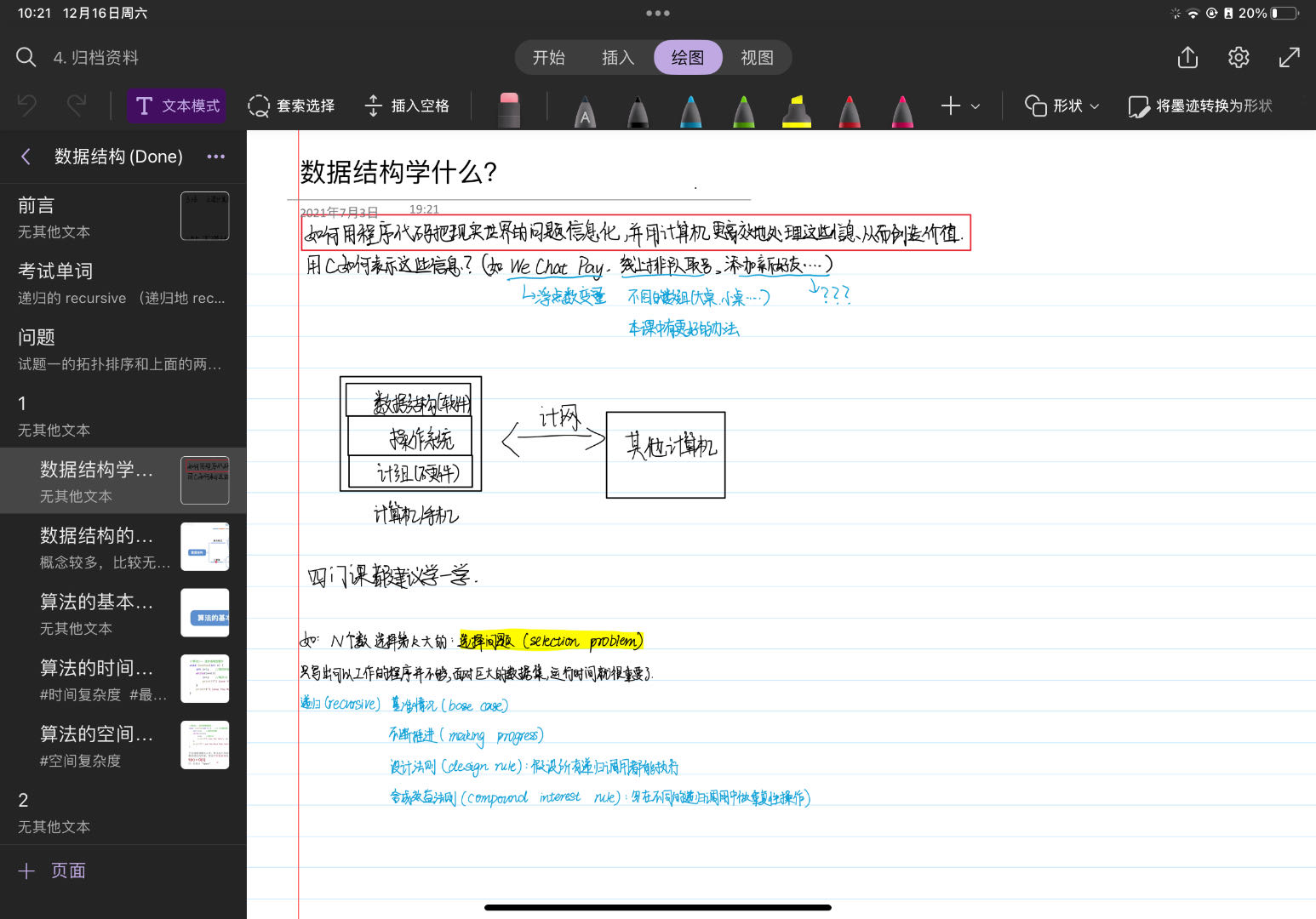Tap the 12月16日周六 status date
This screenshot has height=919, width=1316.
click(x=106, y=13)
